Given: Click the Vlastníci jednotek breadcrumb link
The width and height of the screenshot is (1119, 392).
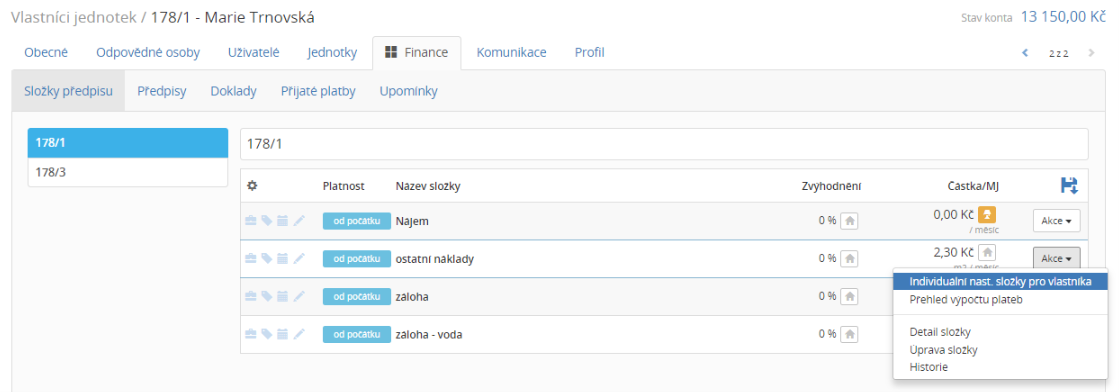Looking at the screenshot, I should pyautogui.click(x=74, y=17).
